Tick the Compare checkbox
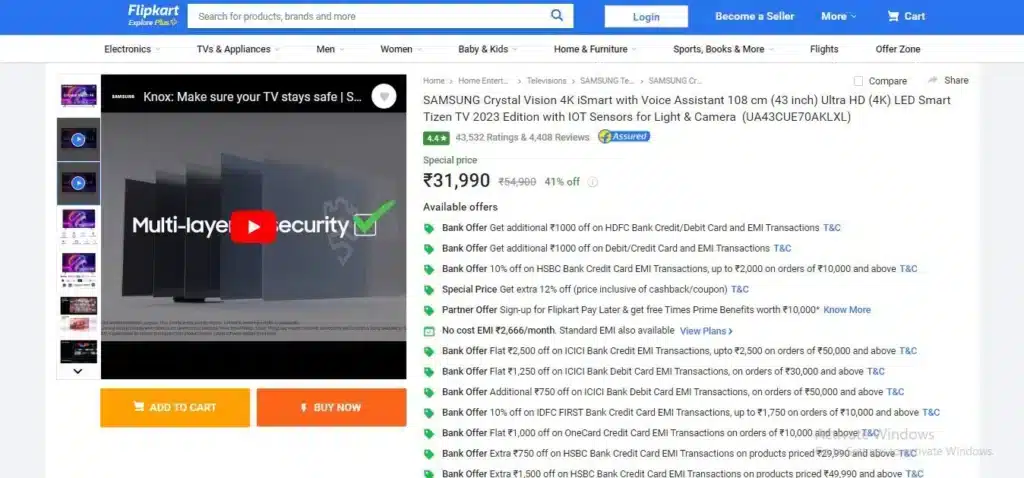1024x478 pixels. [858, 81]
